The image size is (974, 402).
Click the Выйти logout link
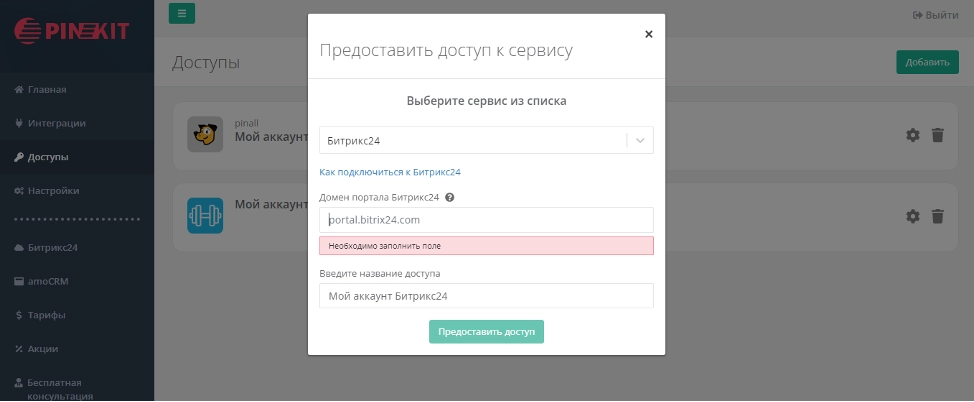click(935, 15)
